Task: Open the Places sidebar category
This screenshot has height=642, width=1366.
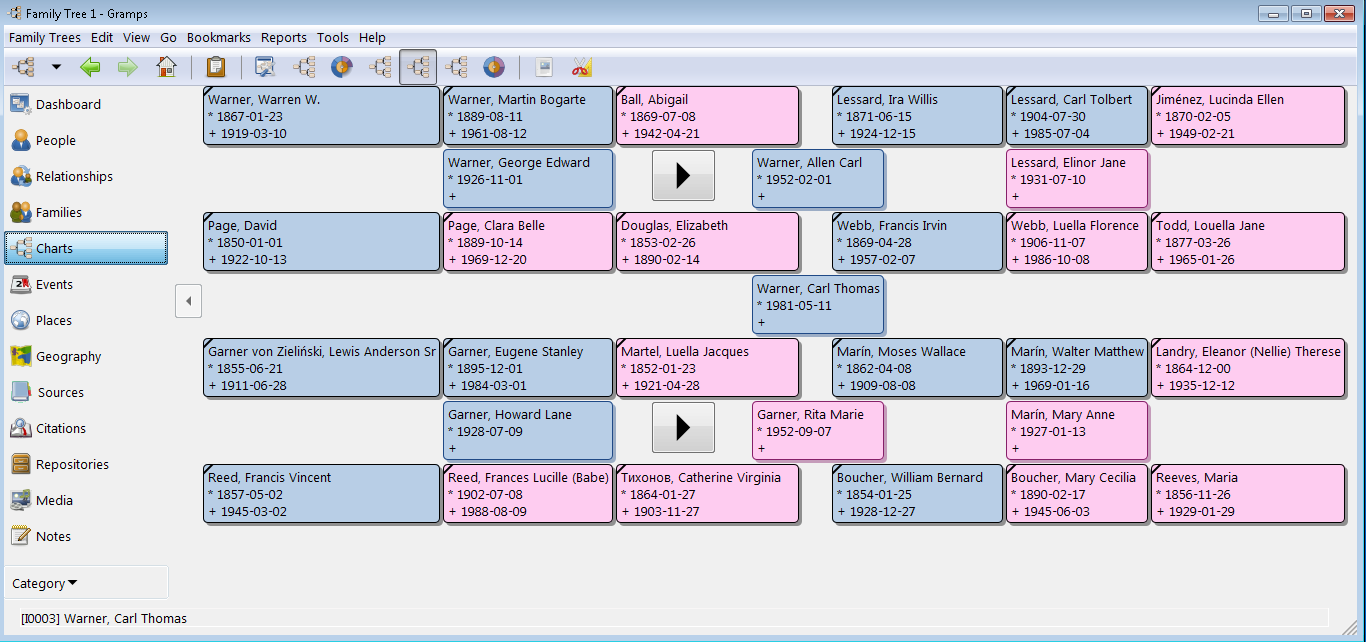Action: pyautogui.click(x=86, y=320)
